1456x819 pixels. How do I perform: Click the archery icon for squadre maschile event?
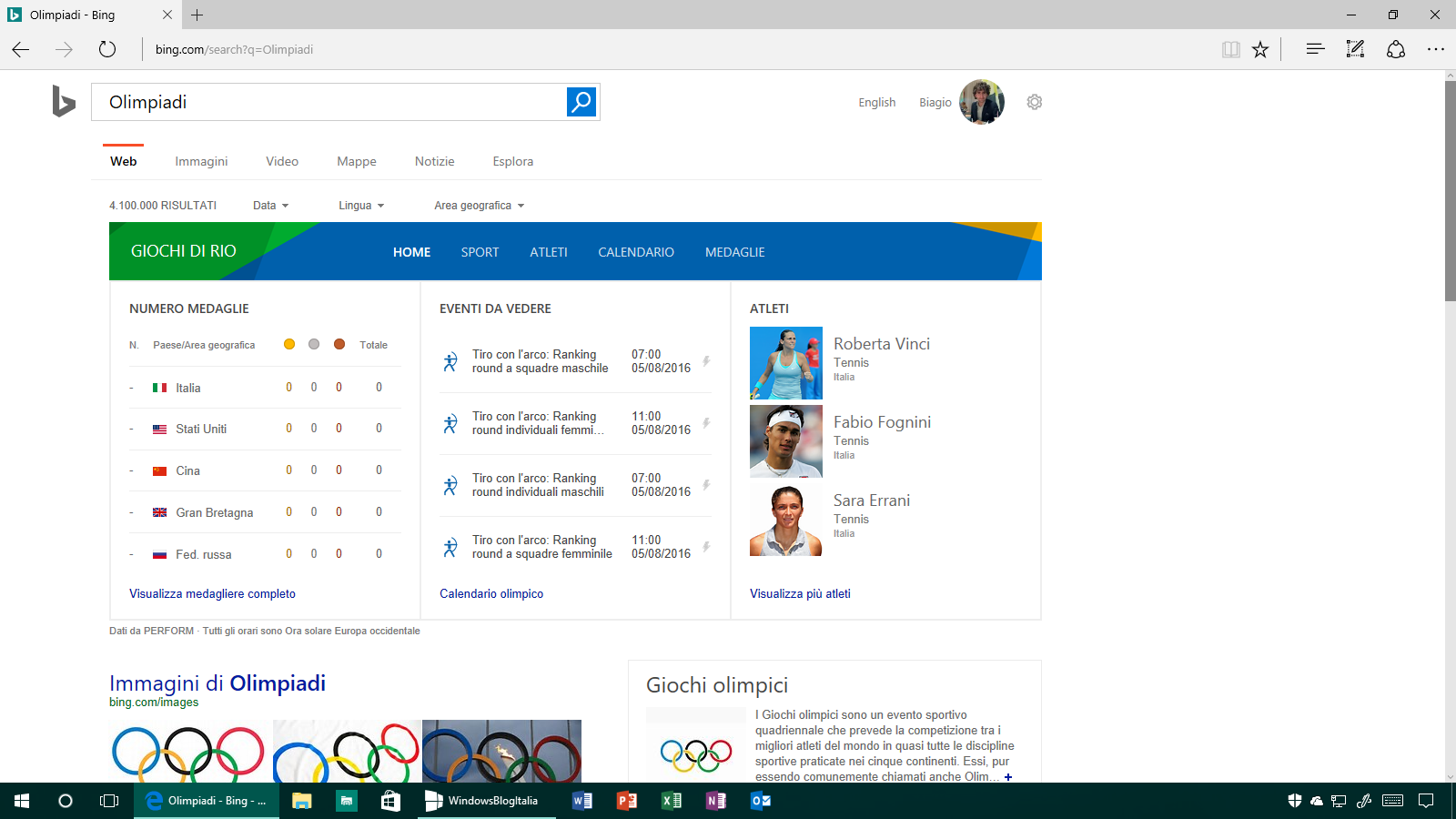pyautogui.click(x=450, y=361)
